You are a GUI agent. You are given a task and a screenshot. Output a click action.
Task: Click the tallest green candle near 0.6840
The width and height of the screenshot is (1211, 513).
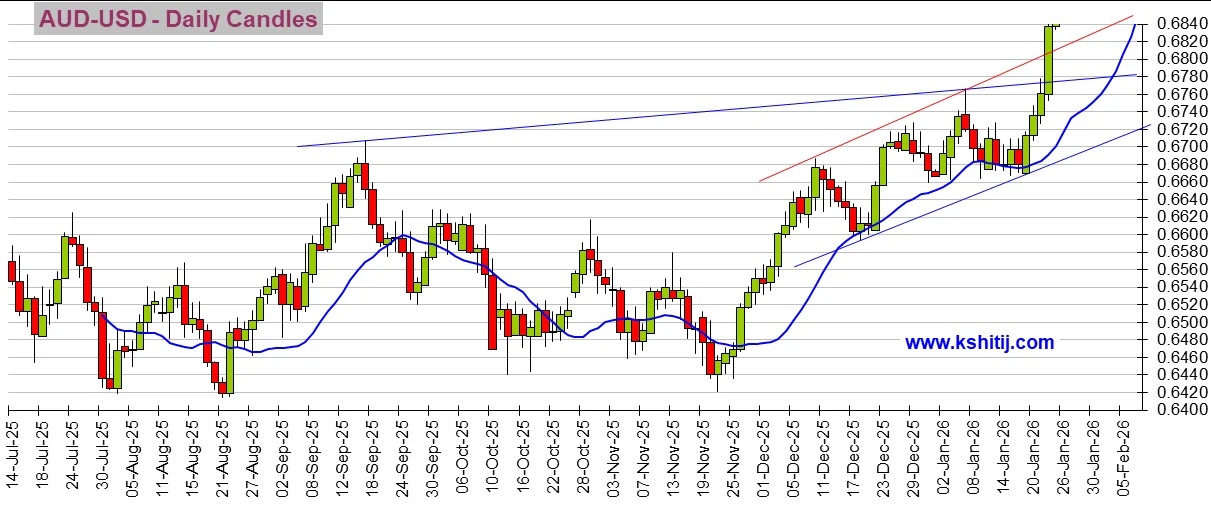1049,60
